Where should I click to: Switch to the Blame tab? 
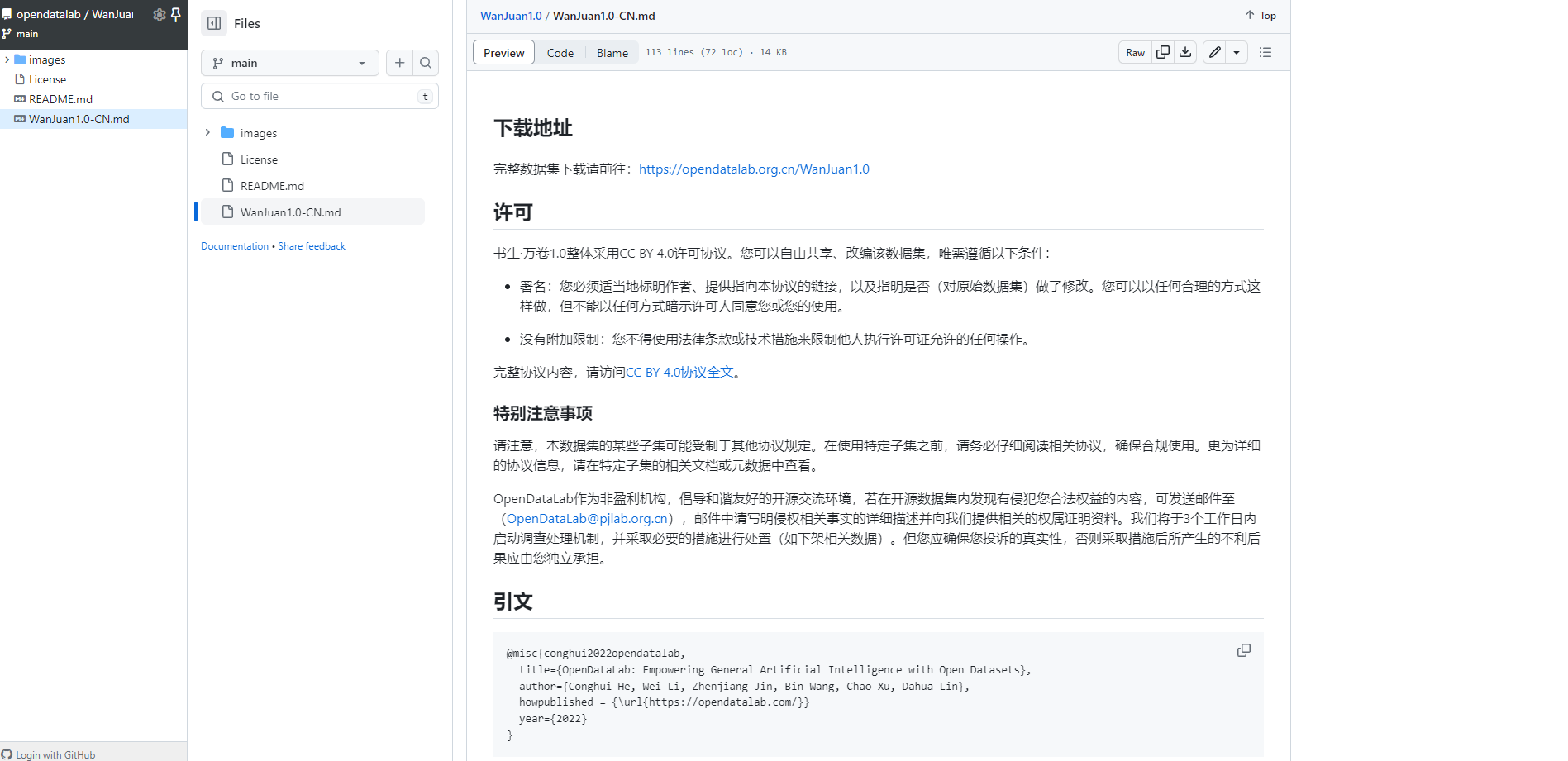(612, 52)
